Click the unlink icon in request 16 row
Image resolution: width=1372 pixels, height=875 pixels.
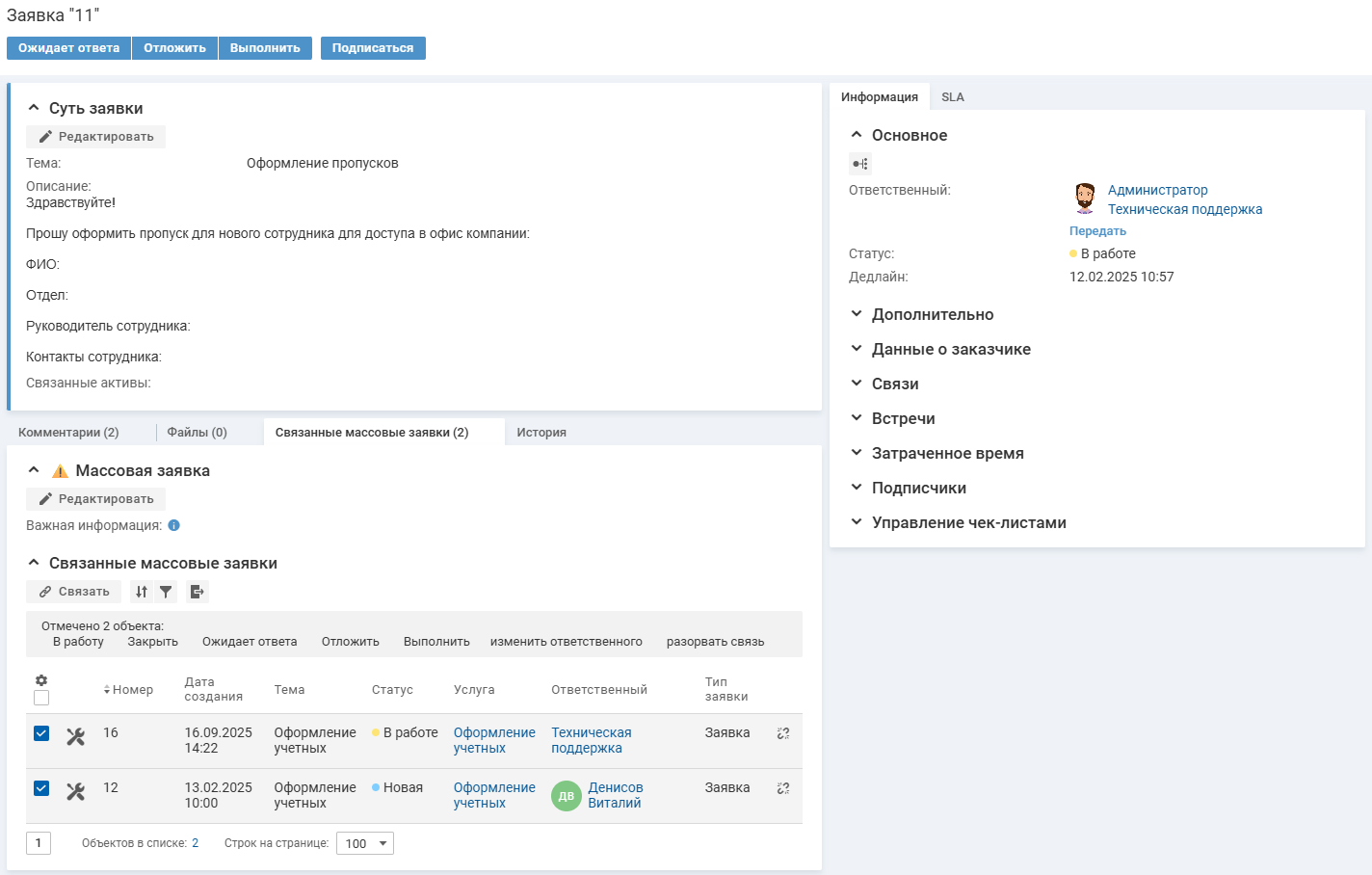[783, 733]
